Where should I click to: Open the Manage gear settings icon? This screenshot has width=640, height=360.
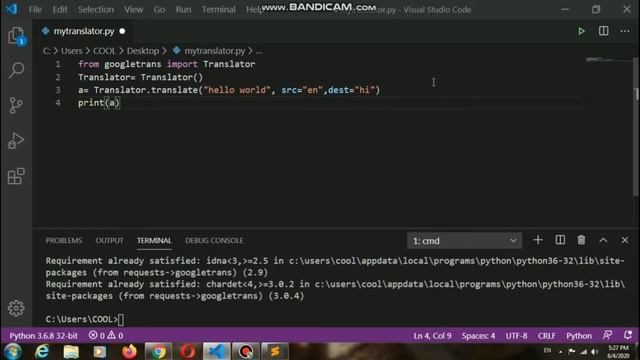16,308
